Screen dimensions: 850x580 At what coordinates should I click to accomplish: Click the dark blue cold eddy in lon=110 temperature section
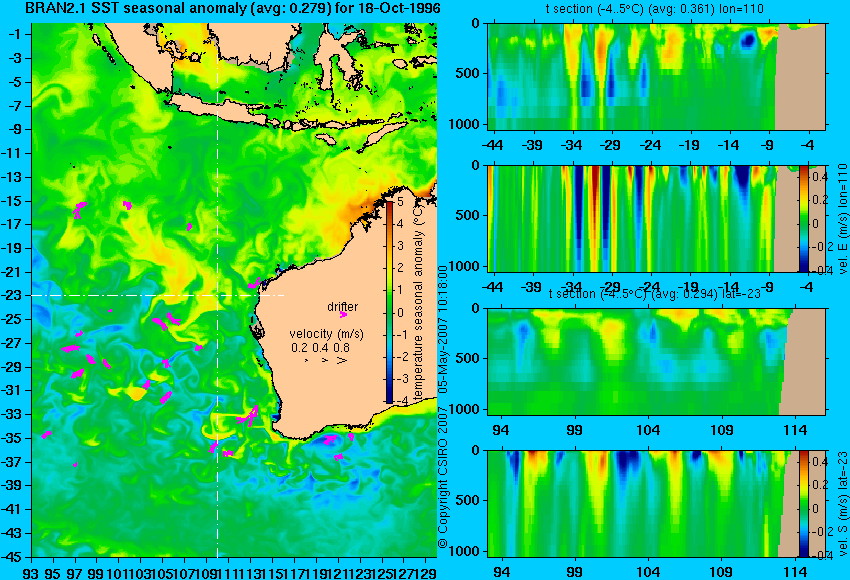coord(748,40)
